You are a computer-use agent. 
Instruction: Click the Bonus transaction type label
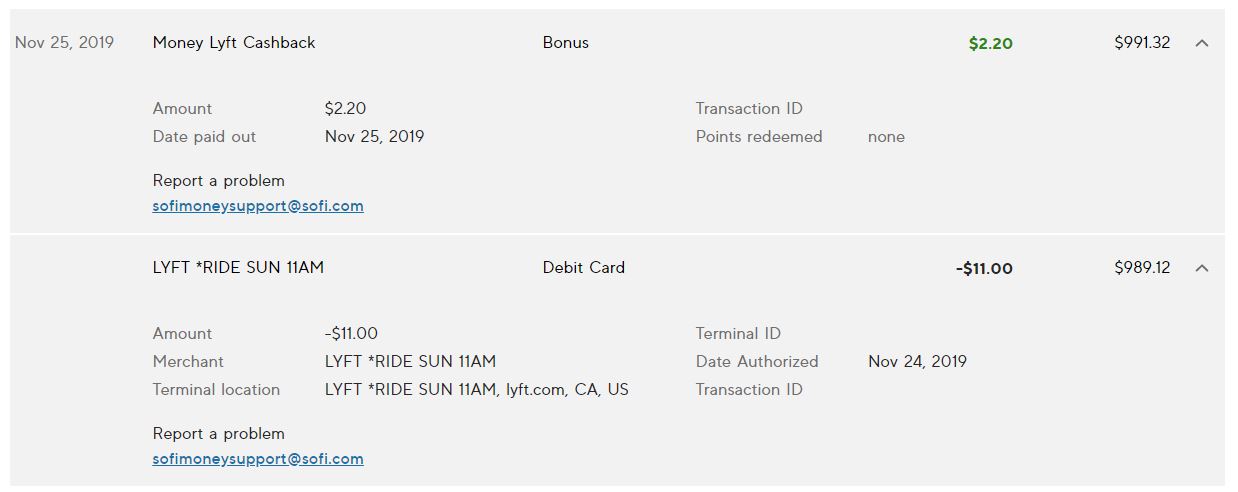tap(566, 43)
